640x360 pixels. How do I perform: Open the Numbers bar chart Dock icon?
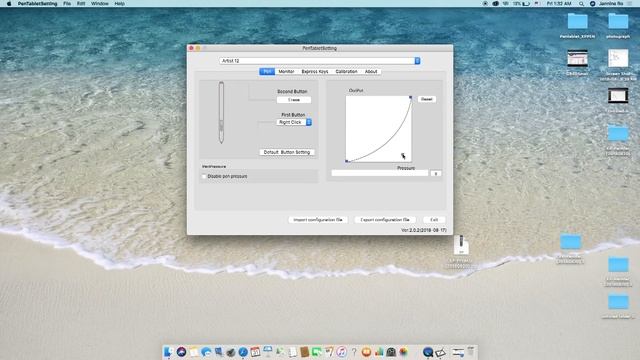click(379, 352)
